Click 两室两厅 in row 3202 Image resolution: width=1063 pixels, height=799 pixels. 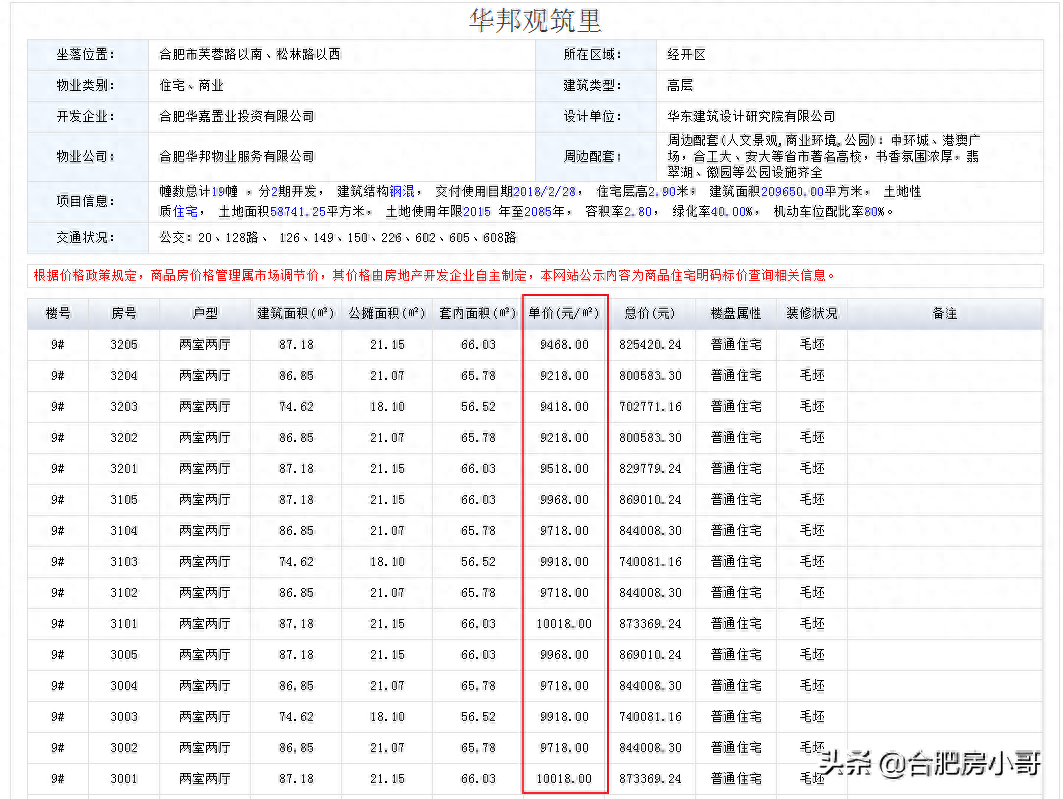pos(205,438)
